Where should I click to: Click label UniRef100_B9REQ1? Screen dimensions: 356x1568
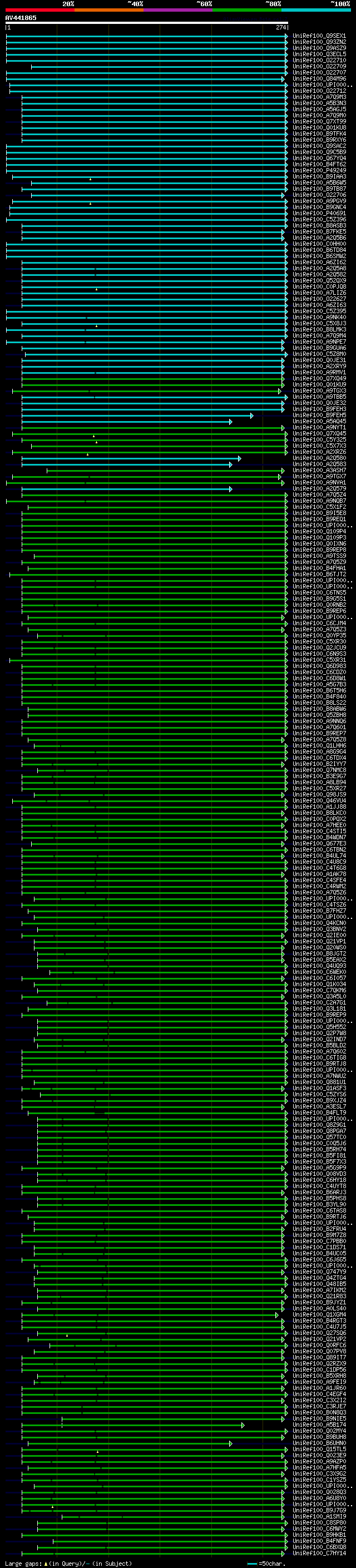(319, 519)
